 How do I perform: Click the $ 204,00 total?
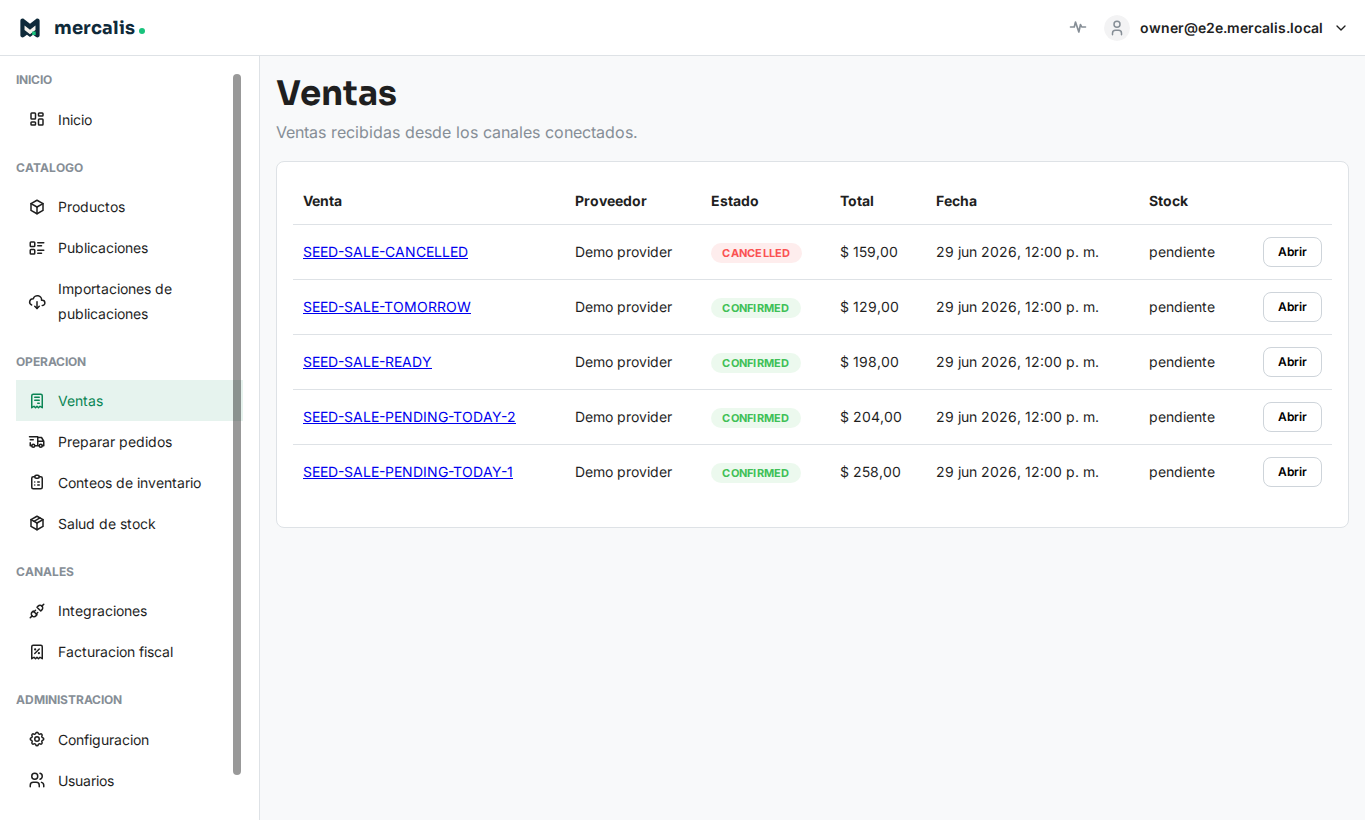pyautogui.click(x=871, y=417)
